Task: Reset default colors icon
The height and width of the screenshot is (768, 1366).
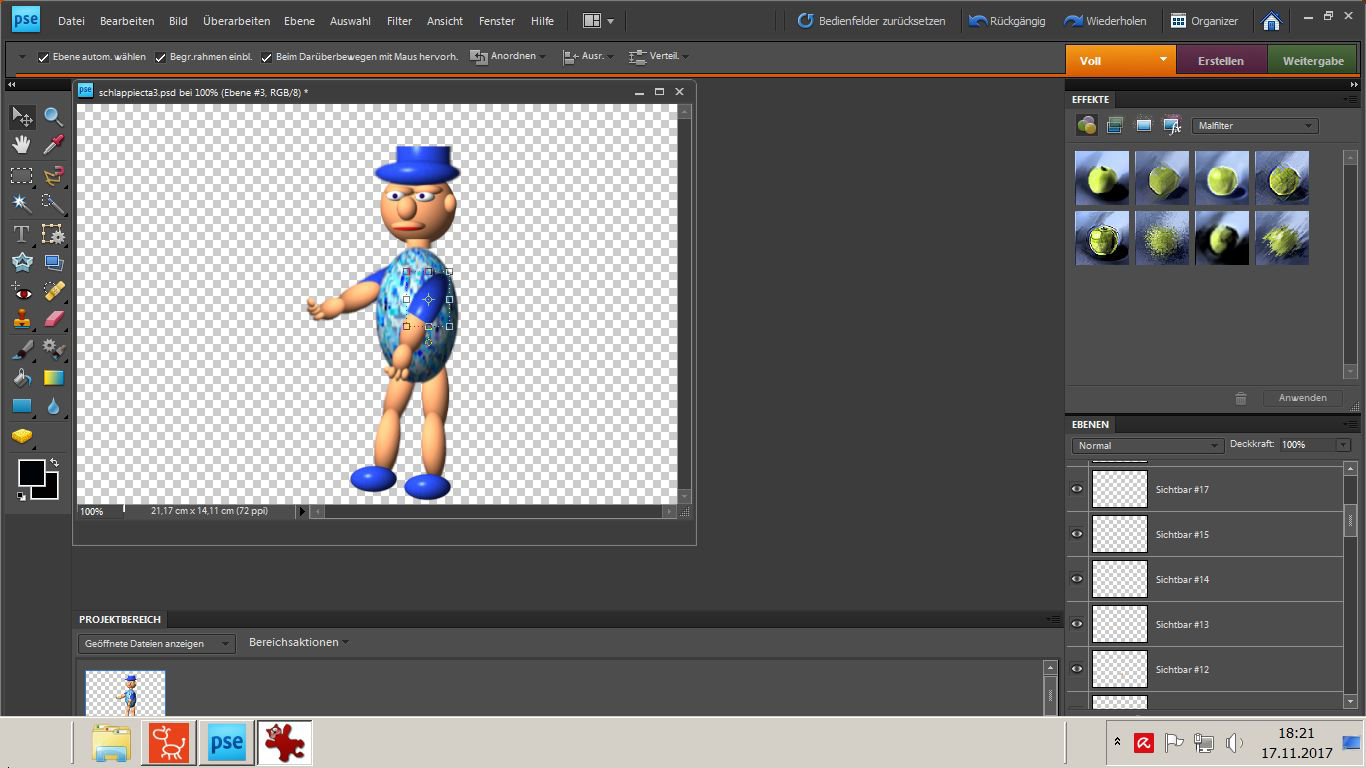Action: tap(21, 496)
